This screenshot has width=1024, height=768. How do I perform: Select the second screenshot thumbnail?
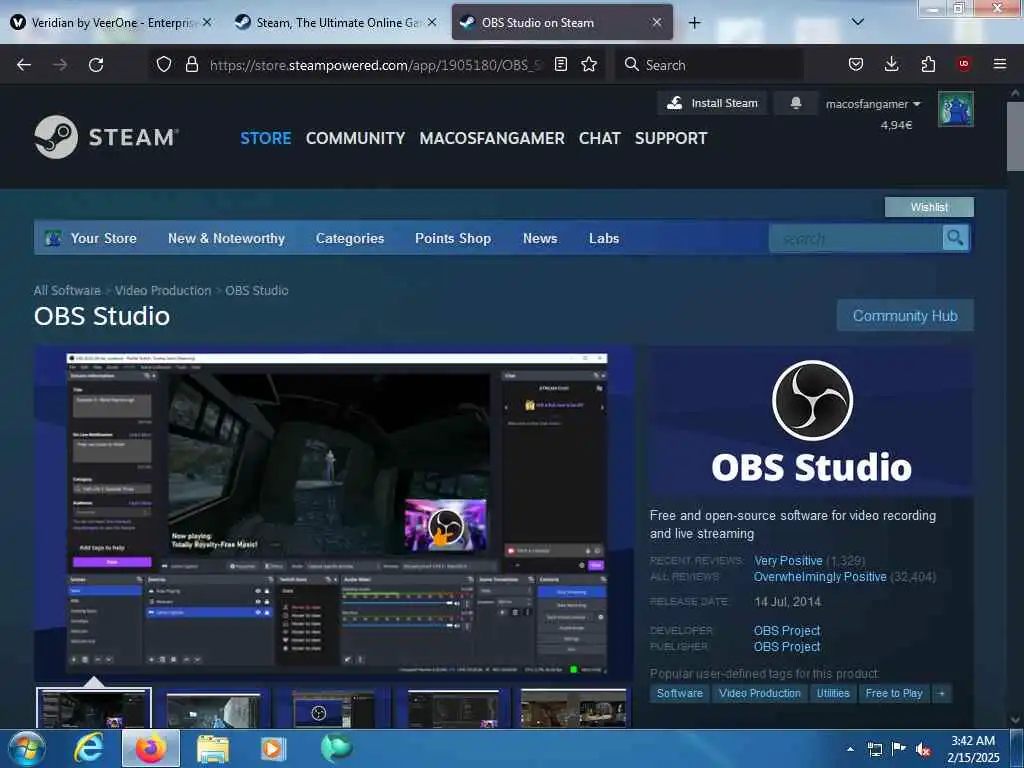(213, 708)
